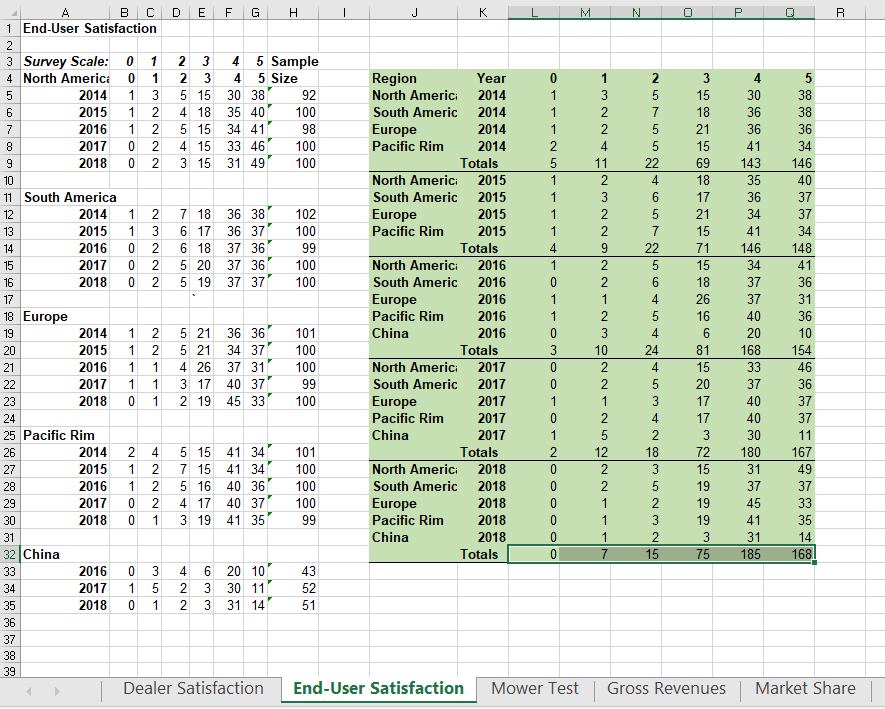
Task: Click the previous sheet scroll arrow
Action: coord(26,689)
